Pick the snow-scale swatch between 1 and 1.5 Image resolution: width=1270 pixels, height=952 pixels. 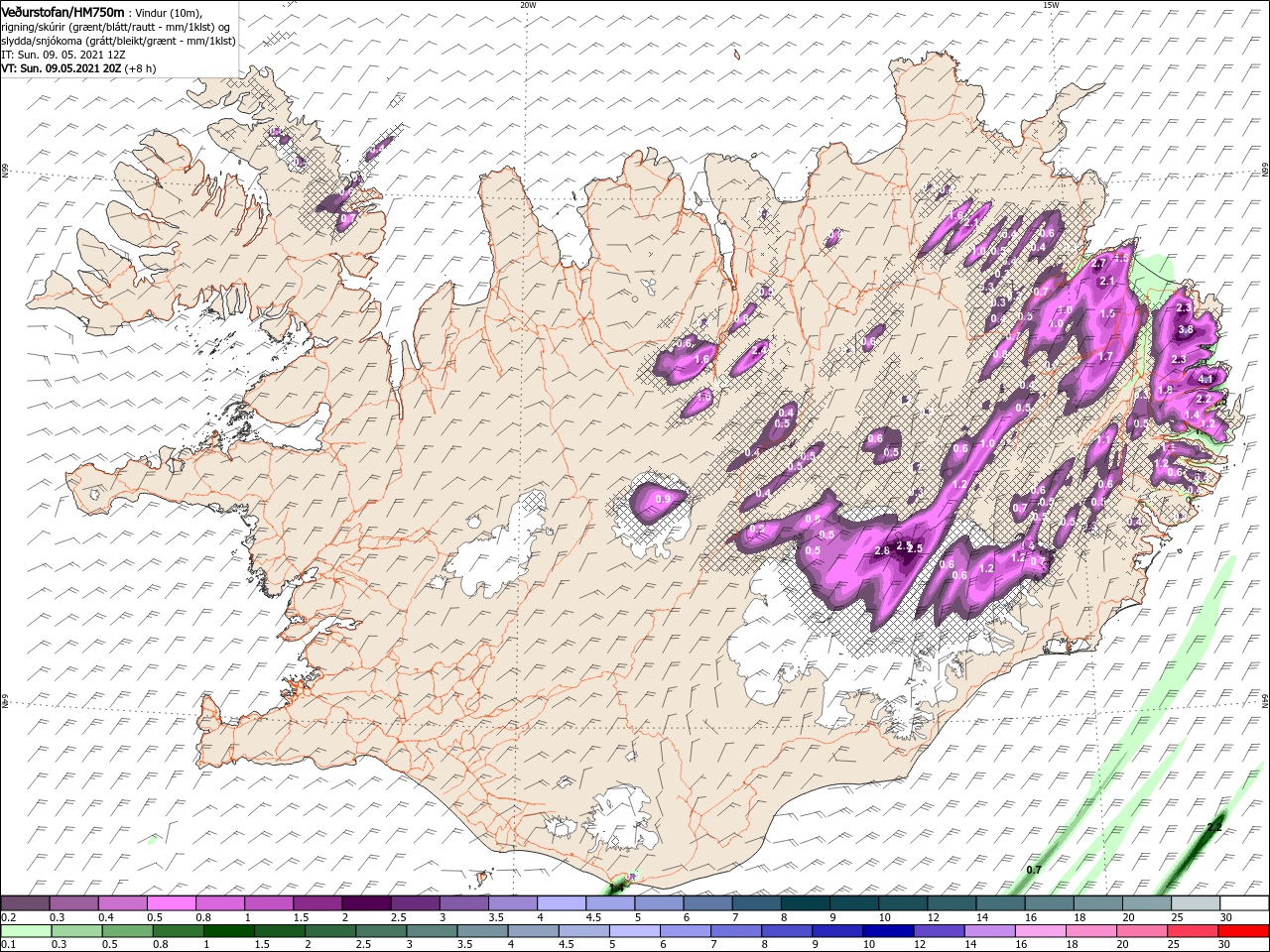coord(268,903)
